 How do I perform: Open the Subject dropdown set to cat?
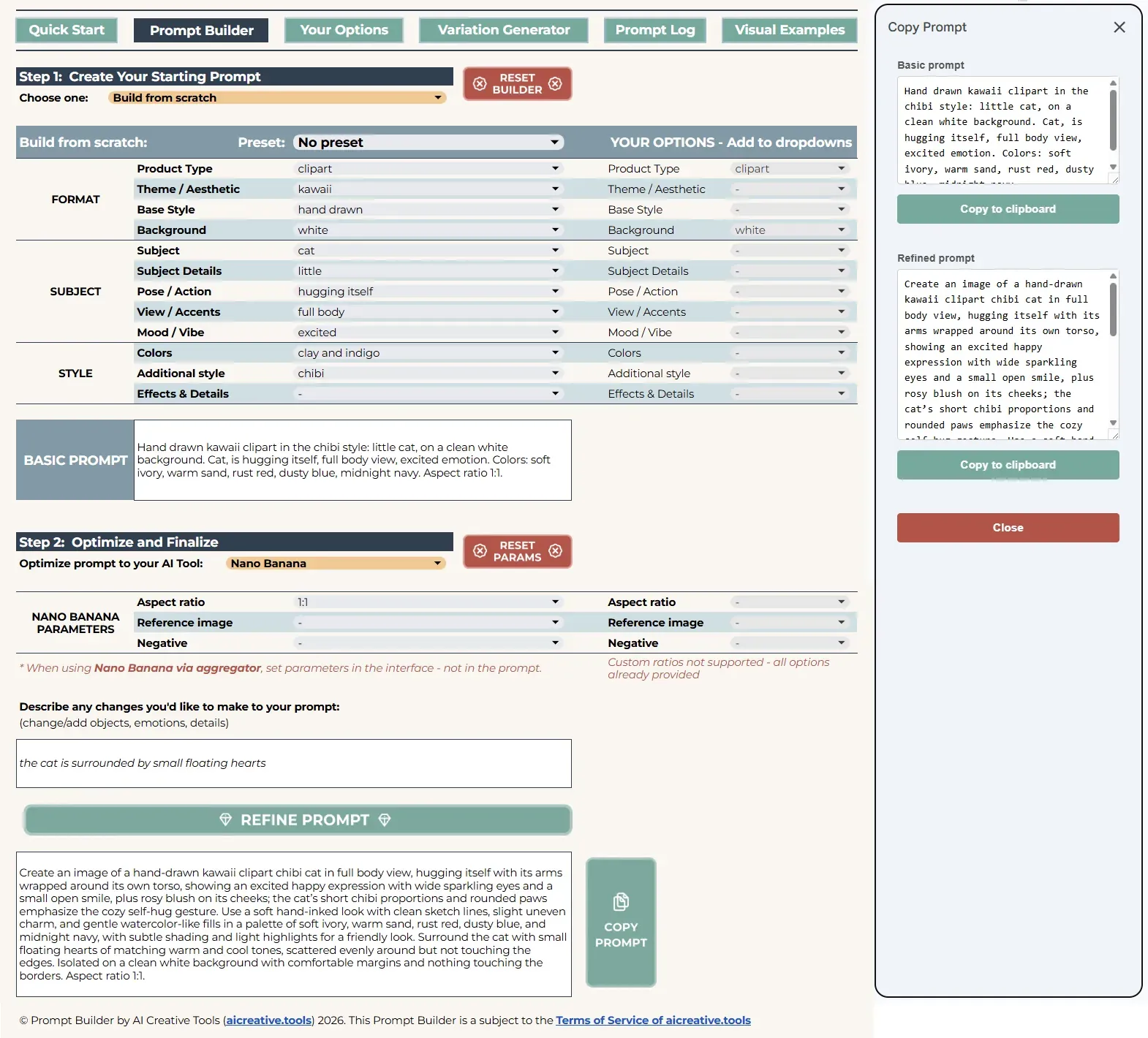428,251
